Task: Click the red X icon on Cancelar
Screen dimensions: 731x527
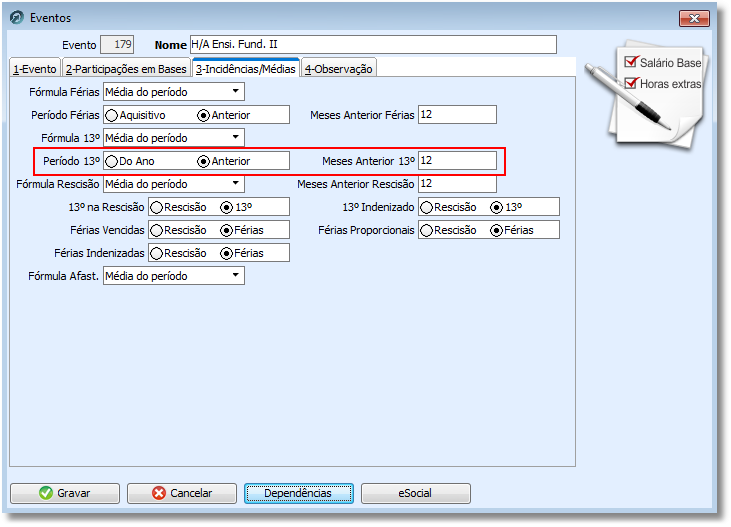Action: pyautogui.click(x=159, y=493)
